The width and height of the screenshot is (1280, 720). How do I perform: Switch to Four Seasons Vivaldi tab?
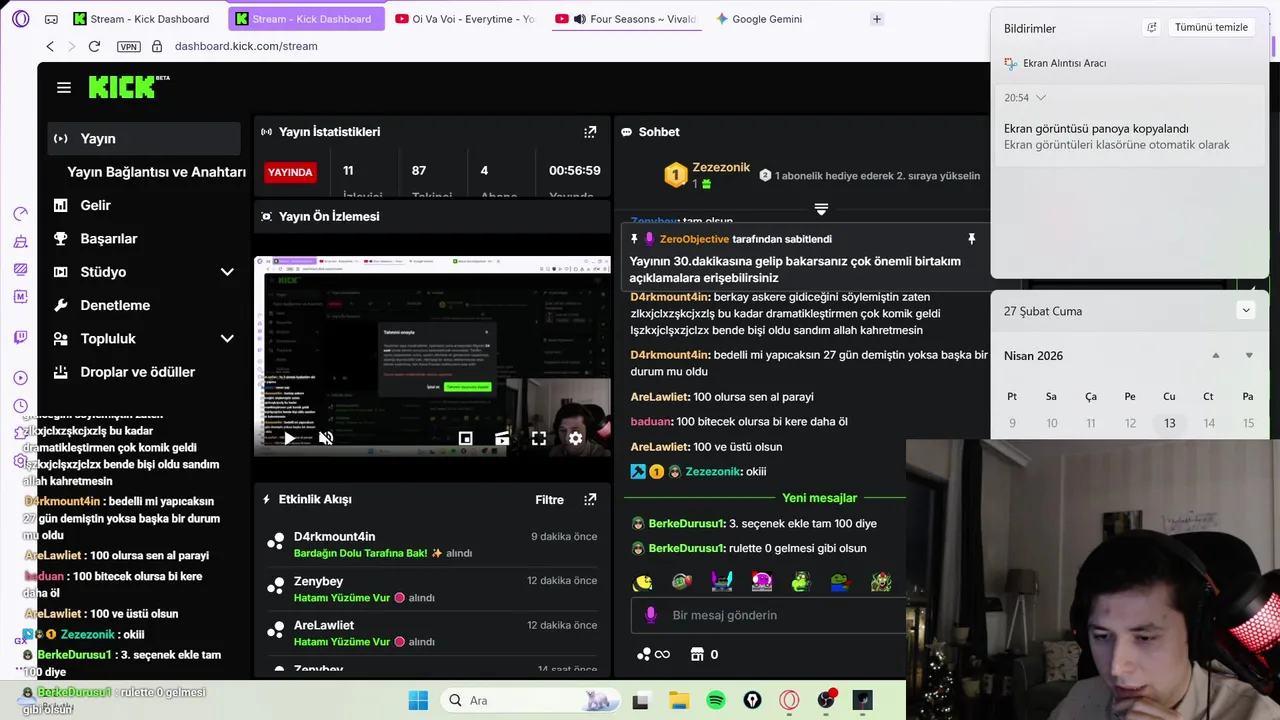pyautogui.click(x=627, y=19)
